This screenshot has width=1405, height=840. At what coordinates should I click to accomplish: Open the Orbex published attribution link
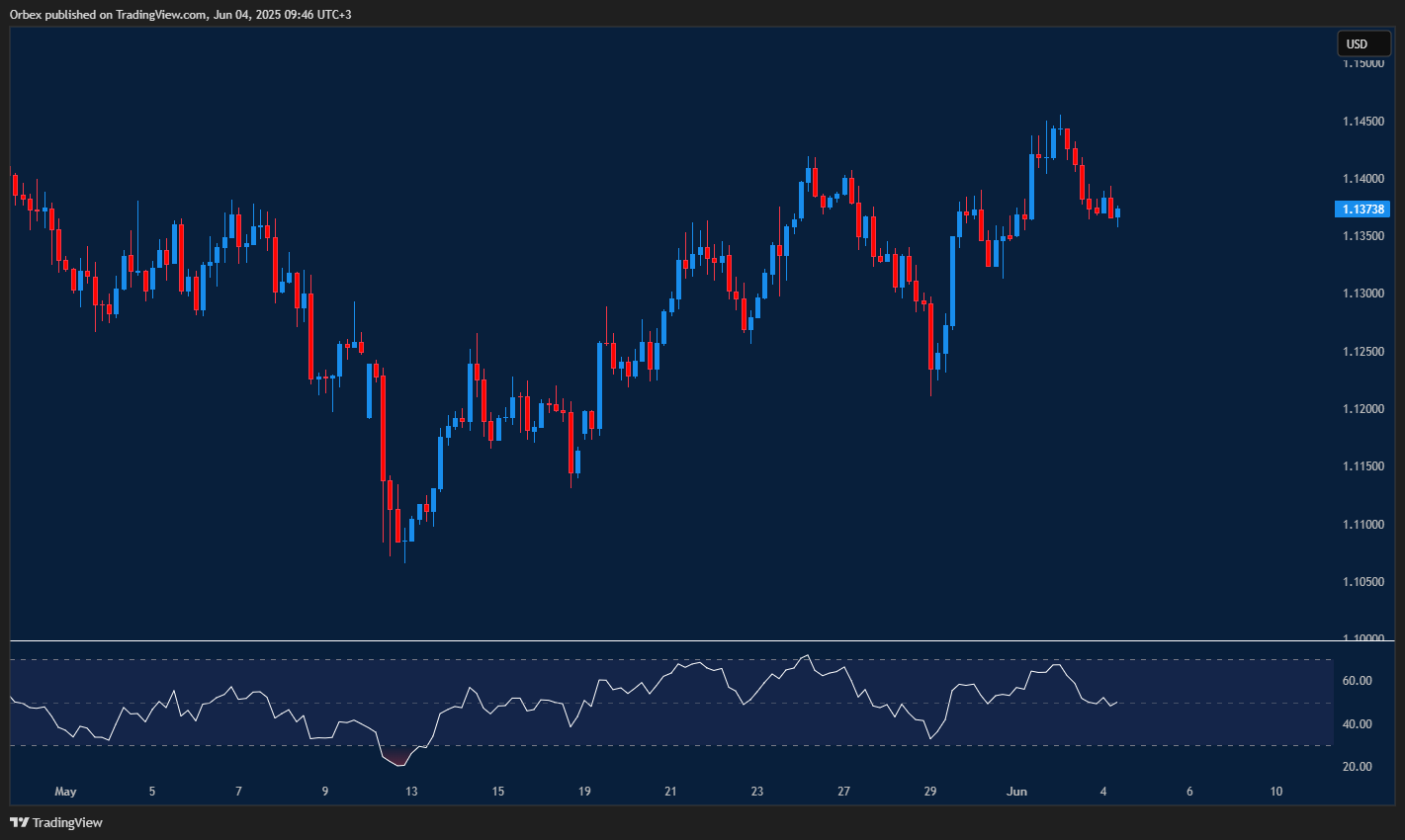[x=178, y=14]
